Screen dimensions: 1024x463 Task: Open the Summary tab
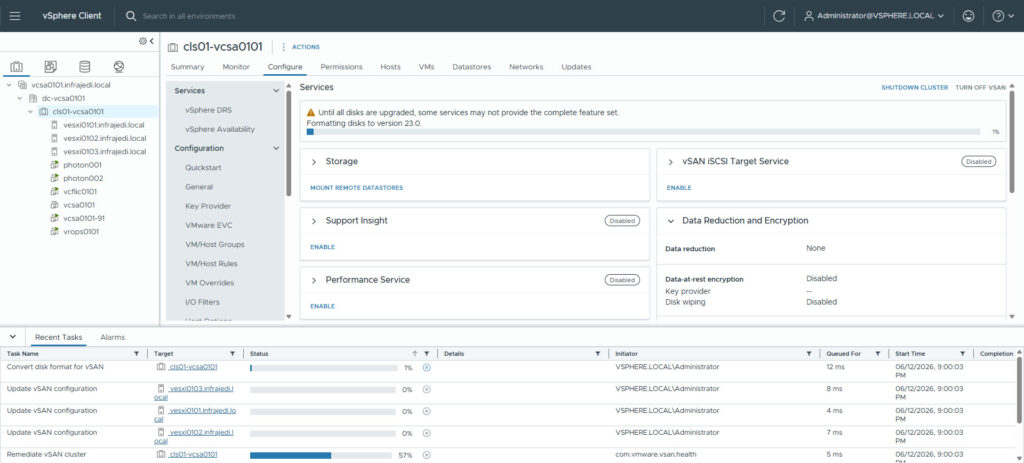(187, 67)
